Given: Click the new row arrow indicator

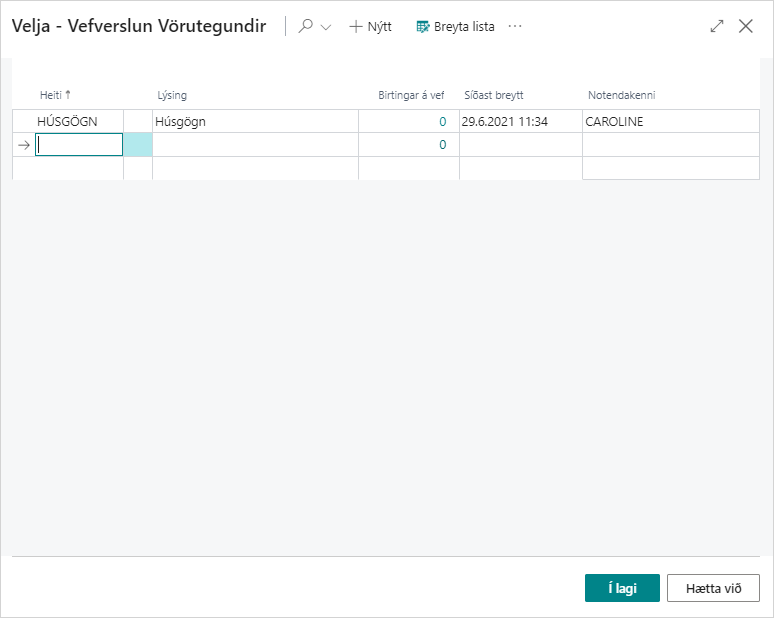Looking at the screenshot, I should [x=24, y=145].
